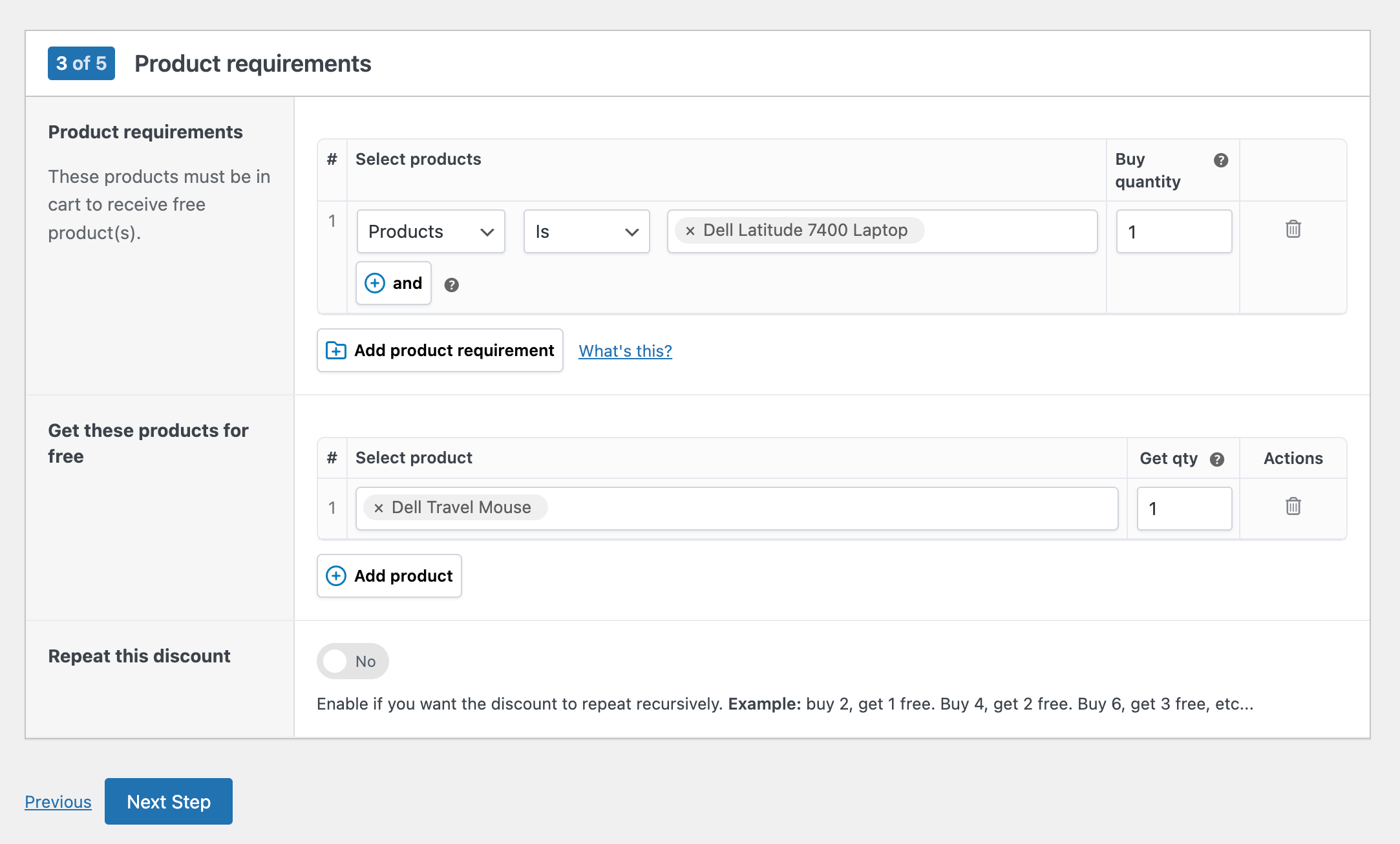Go back via Previous link
1400x844 pixels.
point(58,802)
